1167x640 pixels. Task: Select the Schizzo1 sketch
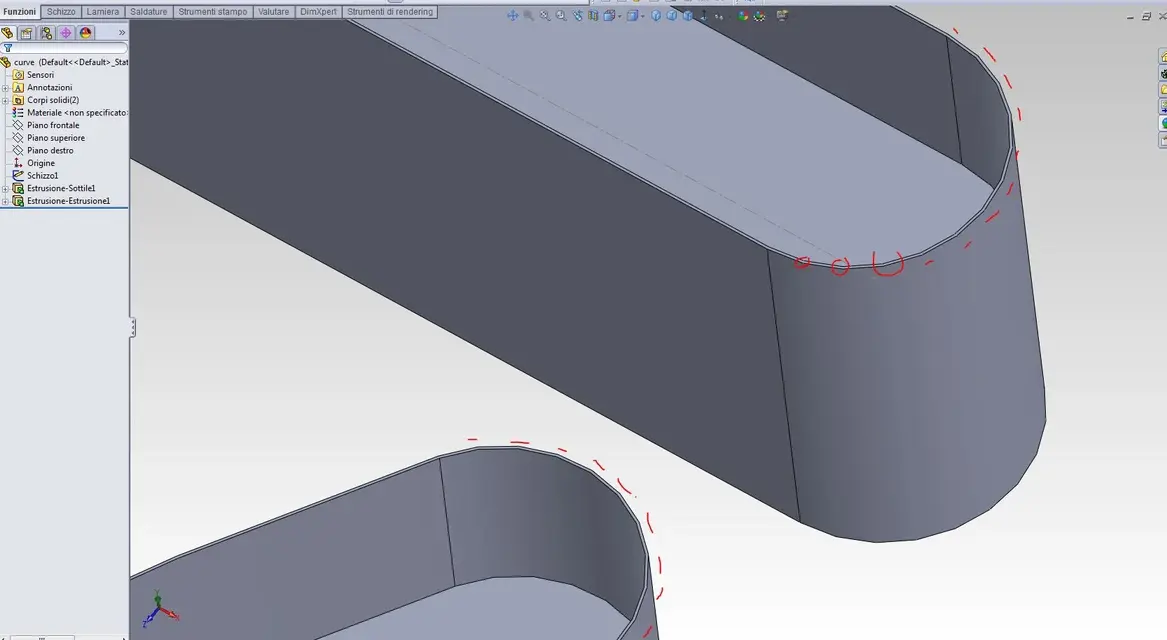42,176
